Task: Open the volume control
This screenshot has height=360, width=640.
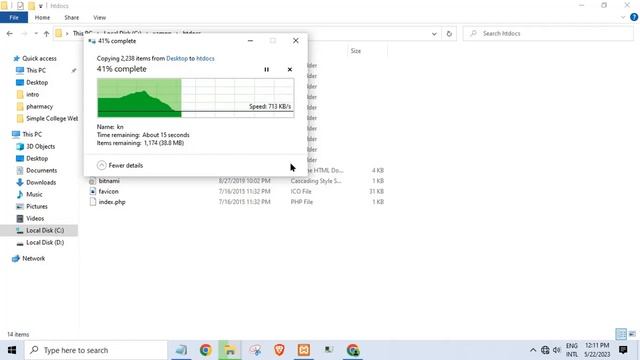Action: [557, 350]
